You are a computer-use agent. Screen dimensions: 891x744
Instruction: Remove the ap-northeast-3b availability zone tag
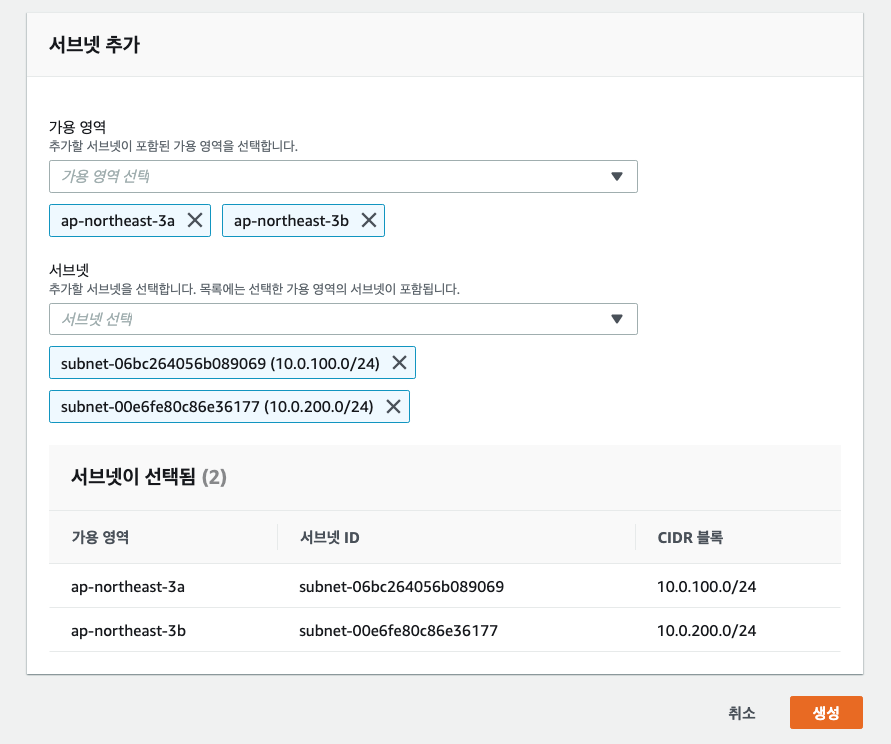[x=369, y=221]
